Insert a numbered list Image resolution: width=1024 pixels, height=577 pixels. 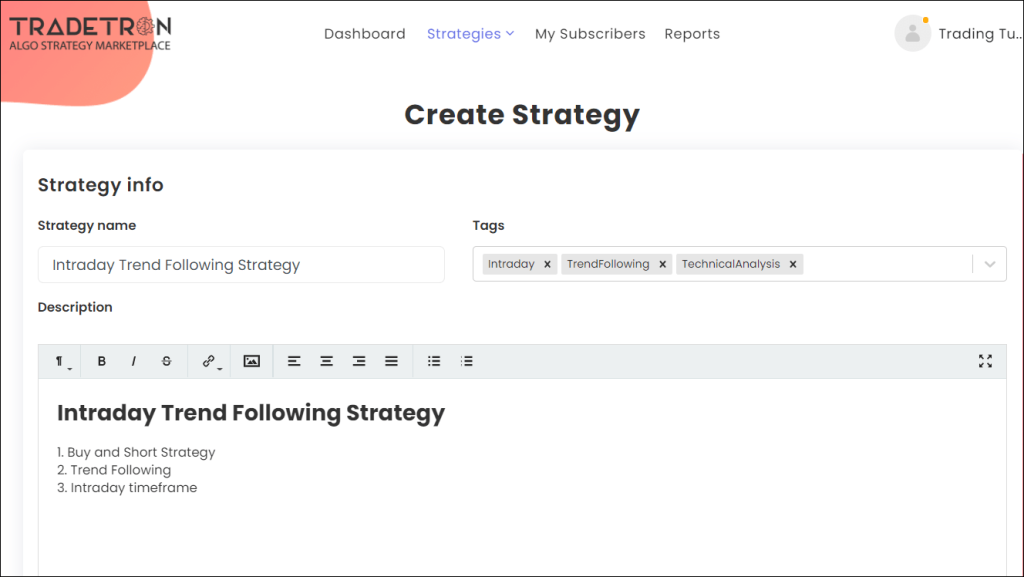tap(467, 361)
